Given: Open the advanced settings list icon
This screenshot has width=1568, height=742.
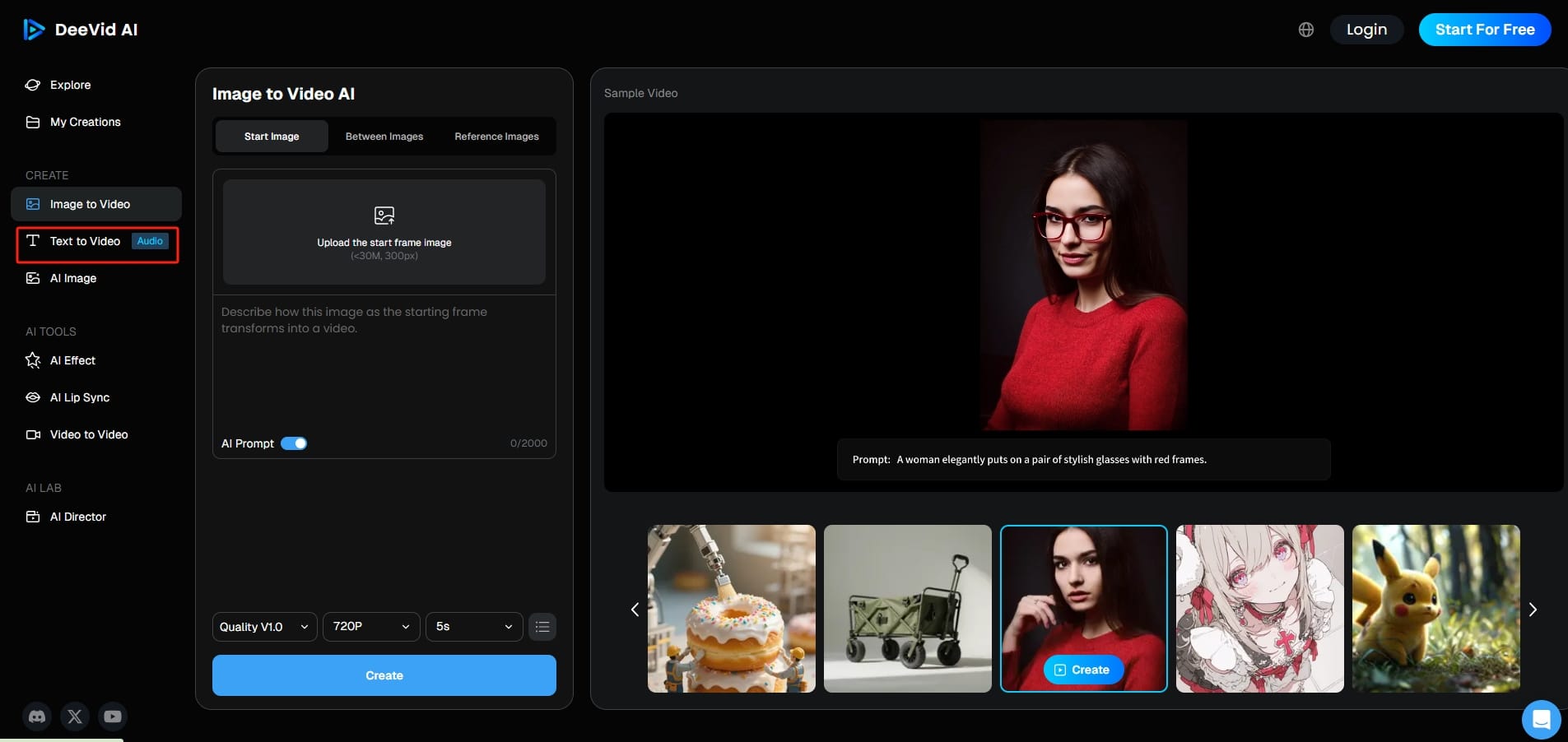Looking at the screenshot, I should 542,627.
